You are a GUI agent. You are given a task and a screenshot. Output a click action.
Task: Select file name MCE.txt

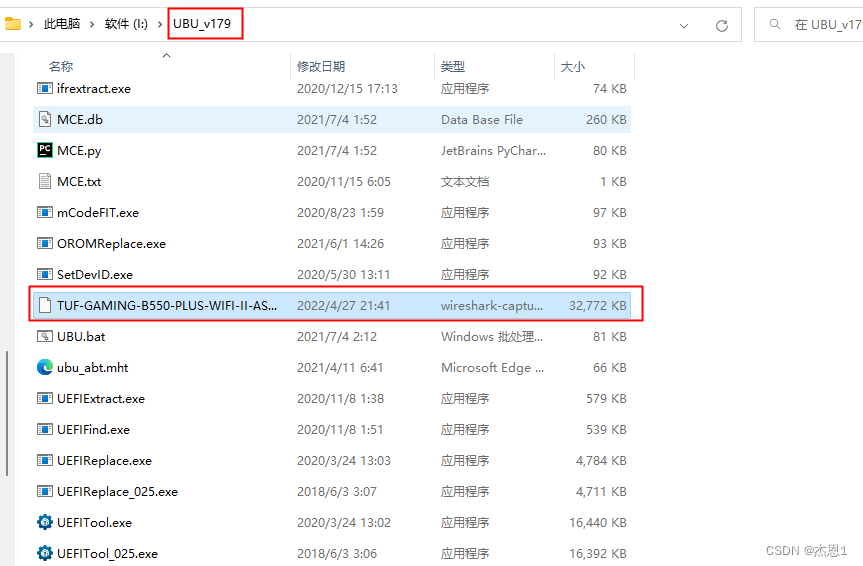point(79,182)
